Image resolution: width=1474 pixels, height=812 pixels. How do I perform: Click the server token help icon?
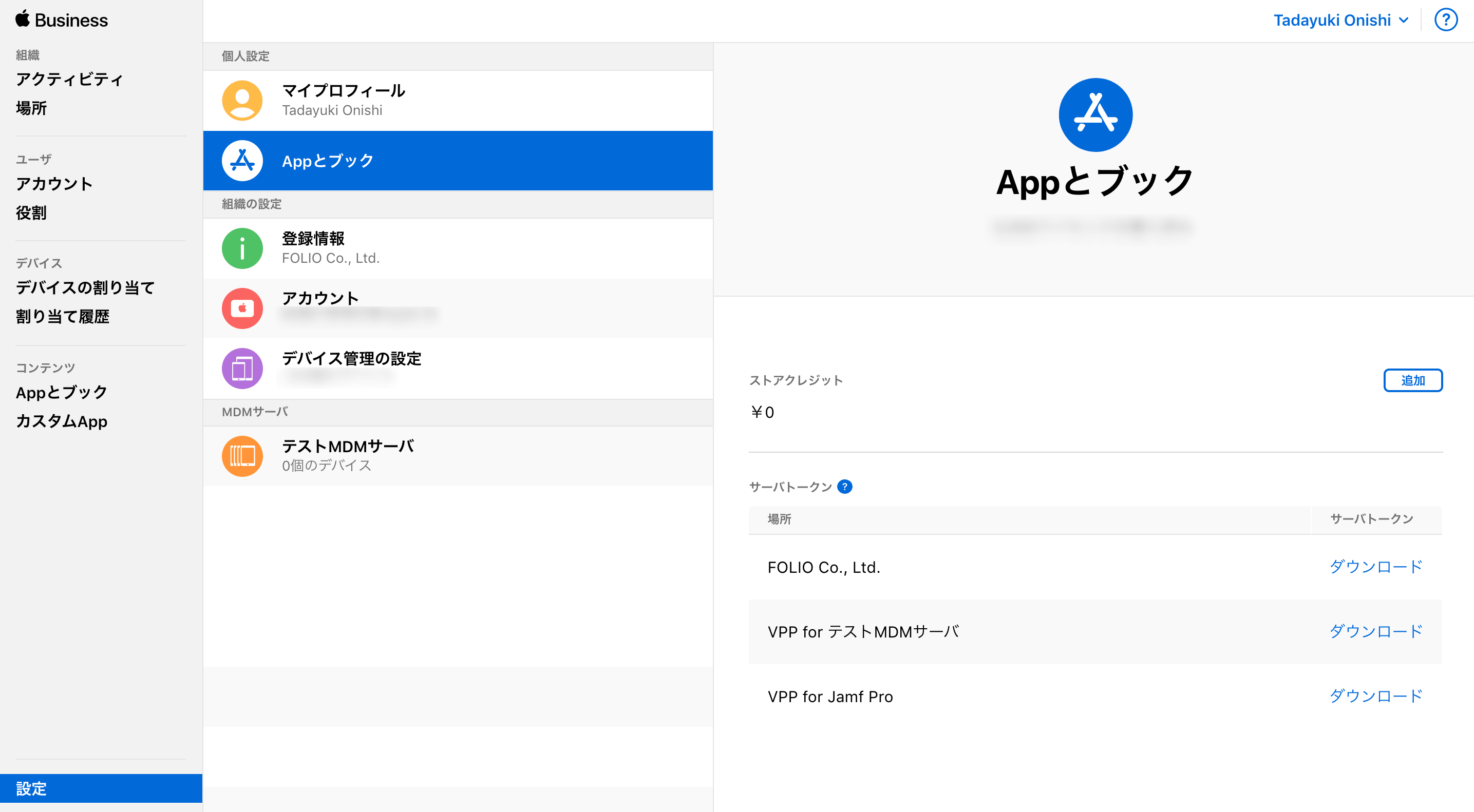pyautogui.click(x=844, y=487)
